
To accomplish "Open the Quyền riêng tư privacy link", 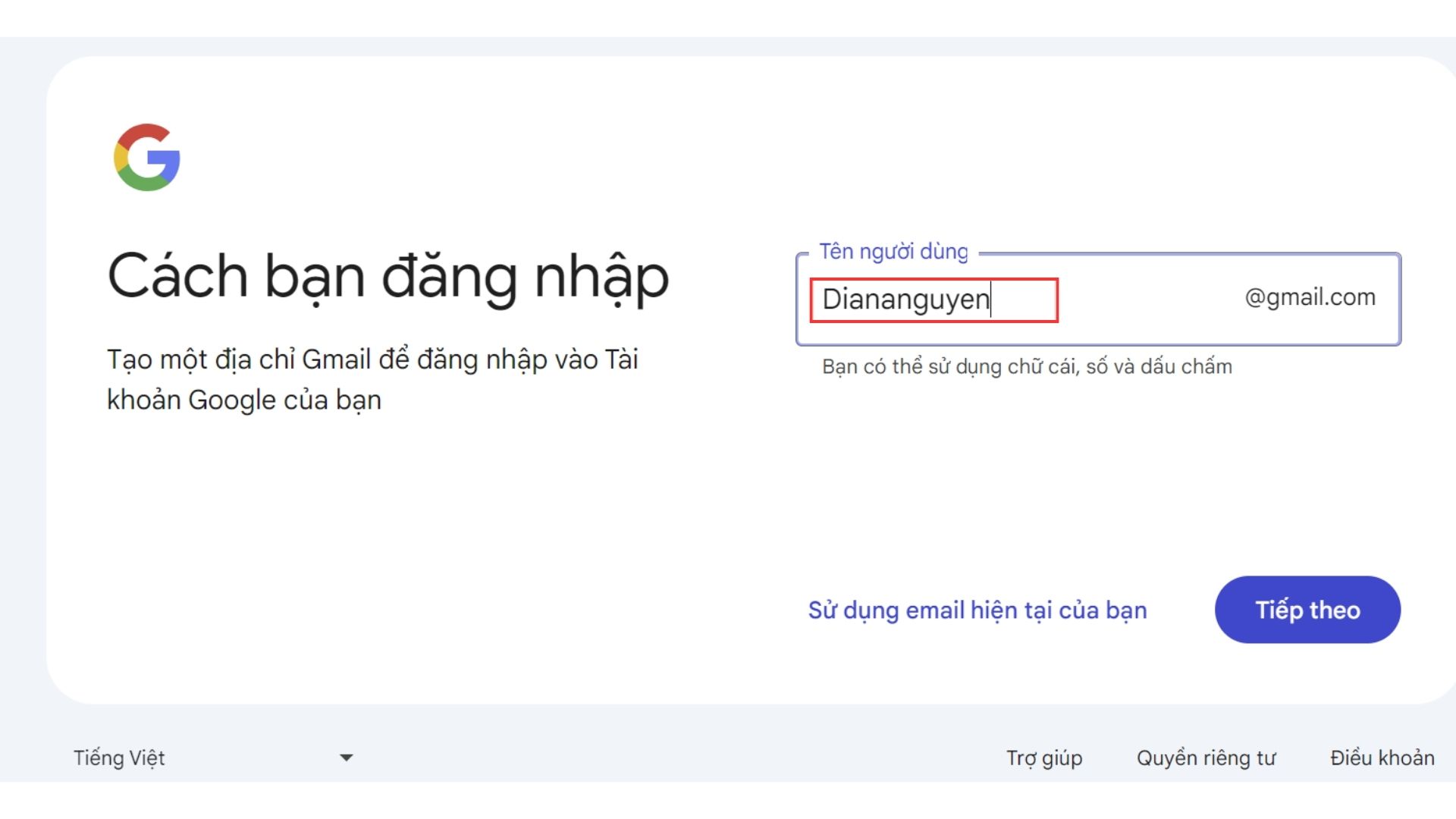I will click(x=1206, y=758).
